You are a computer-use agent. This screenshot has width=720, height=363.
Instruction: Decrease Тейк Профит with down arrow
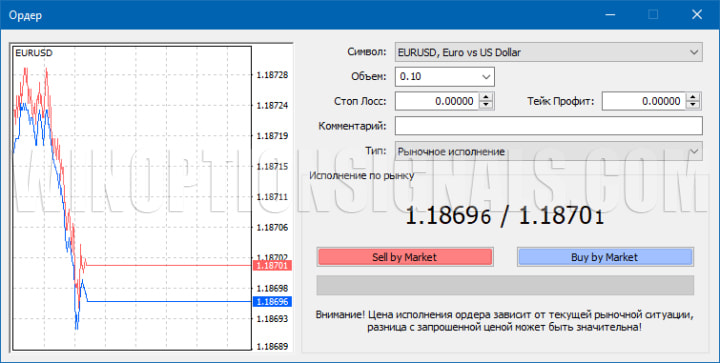pyautogui.click(x=693, y=105)
